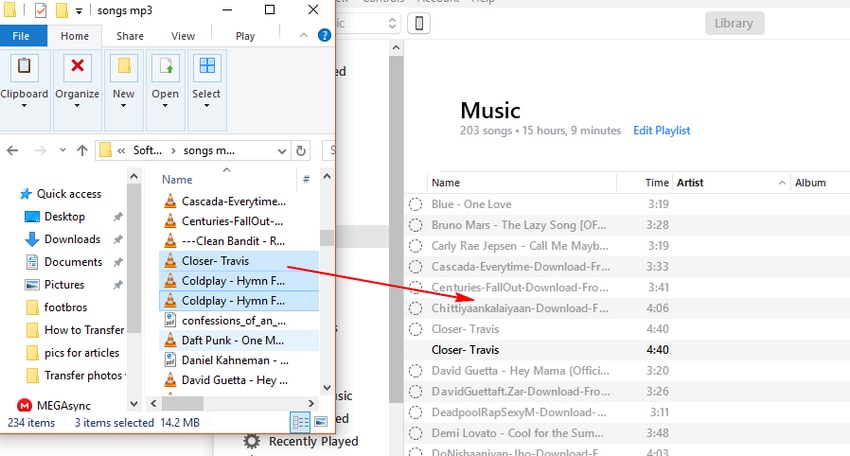Image resolution: width=850 pixels, height=456 pixels.
Task: Click the Downloads arrow icon in Quick access
Action: pyautogui.click(x=32, y=239)
